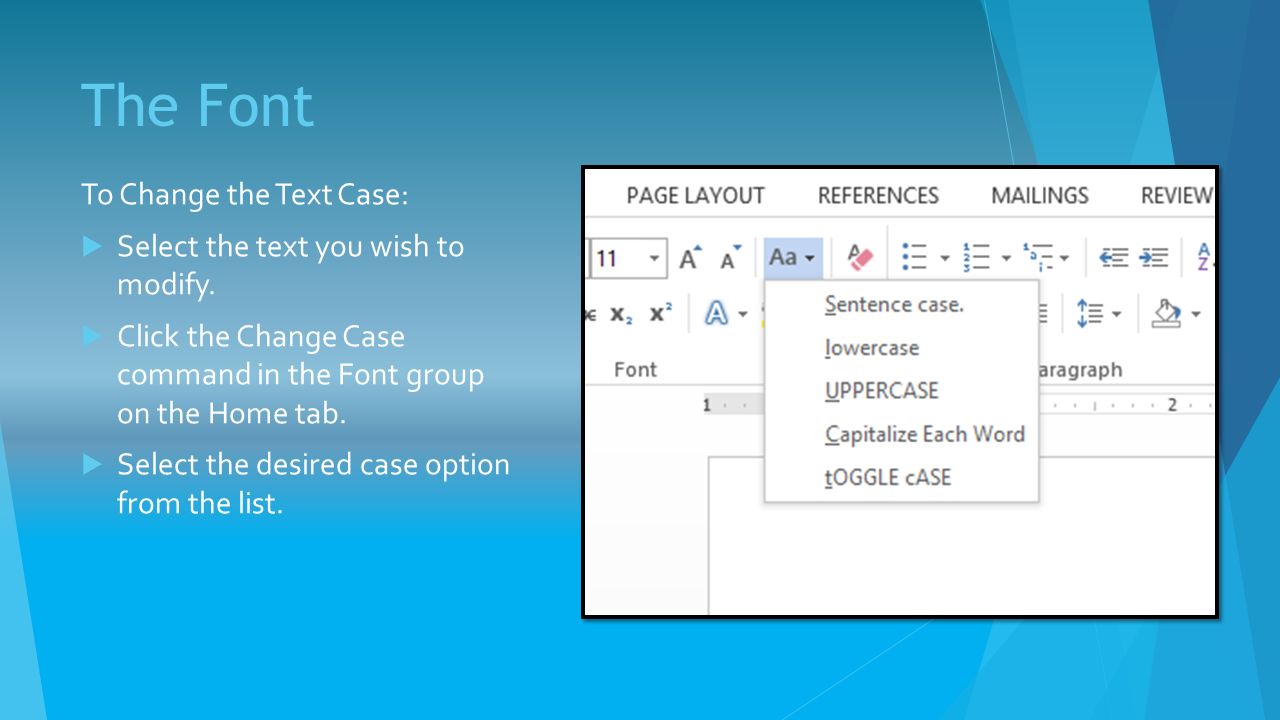
Task: Click the Shrink Font icon
Action: (x=732, y=258)
